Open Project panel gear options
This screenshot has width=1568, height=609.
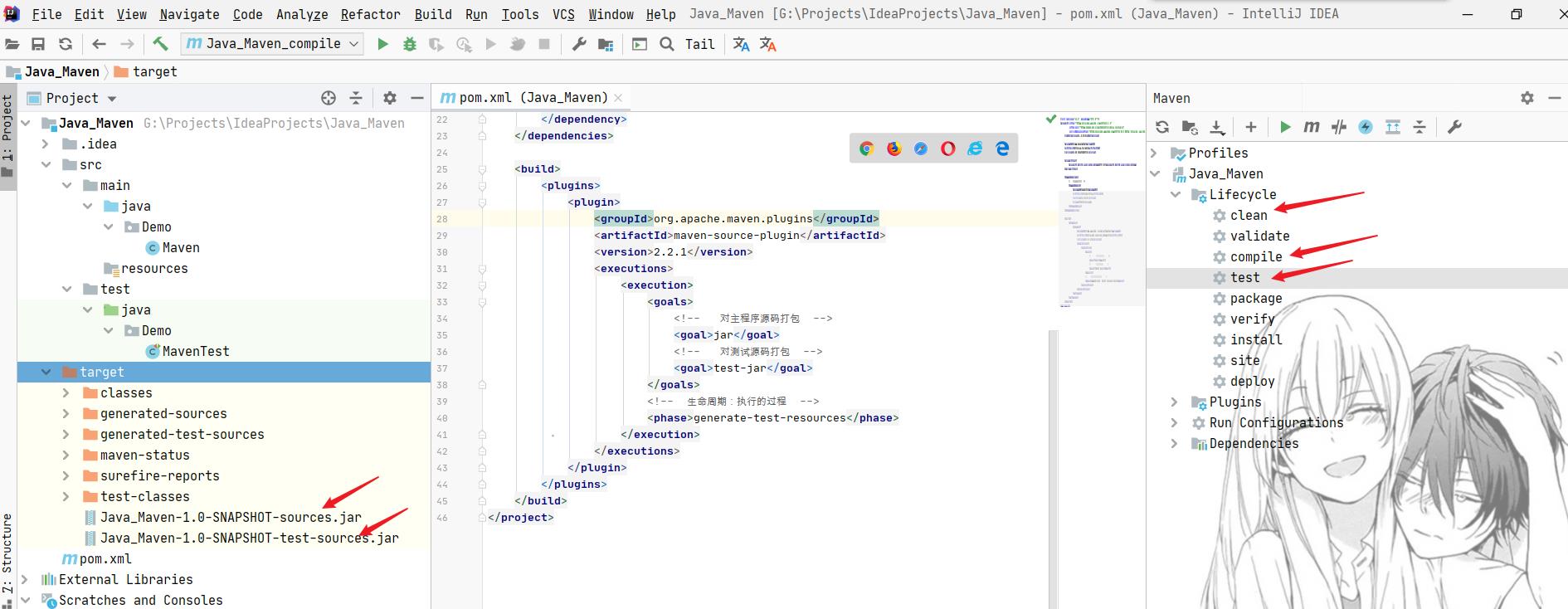click(390, 98)
